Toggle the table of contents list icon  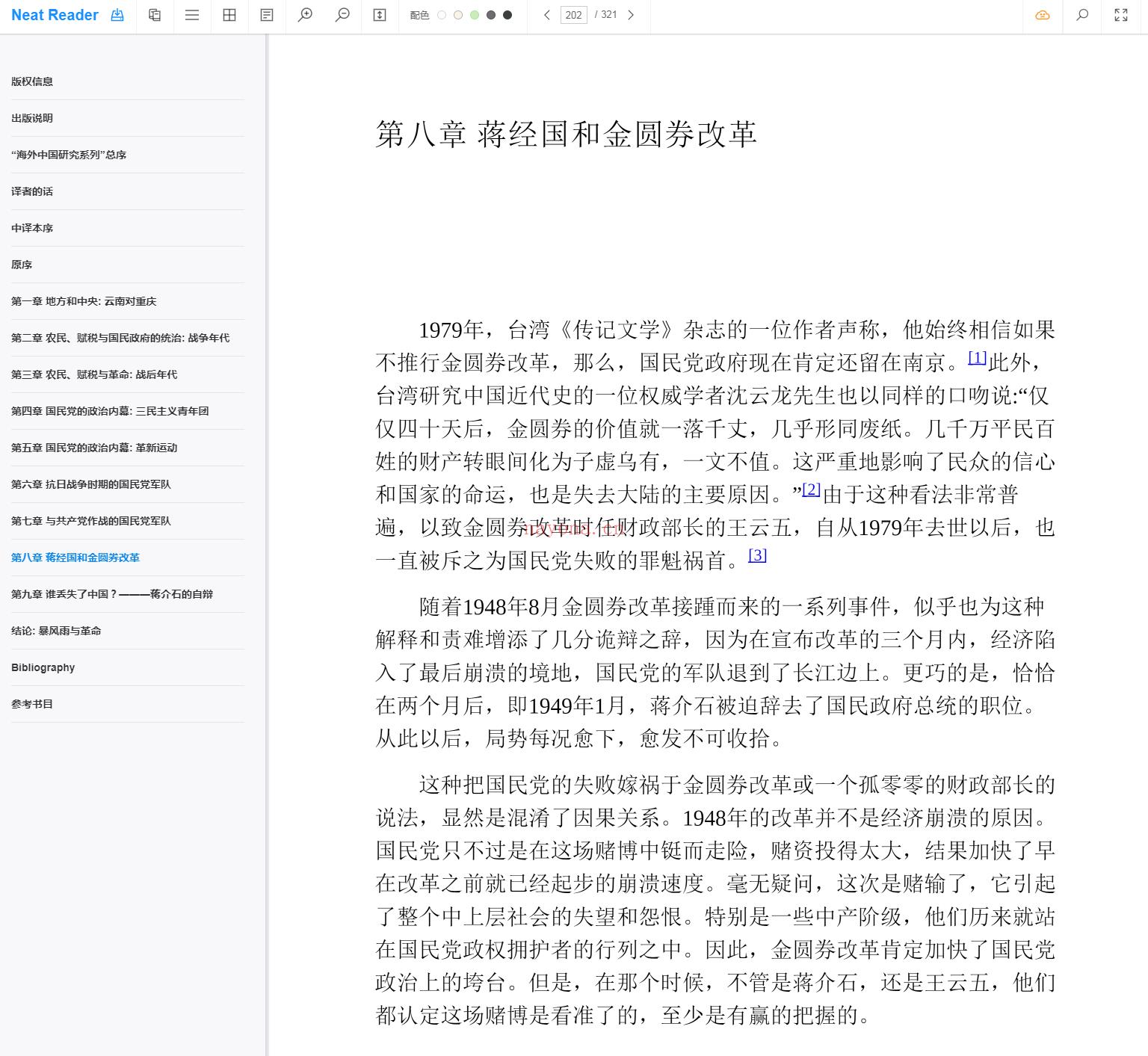point(192,15)
